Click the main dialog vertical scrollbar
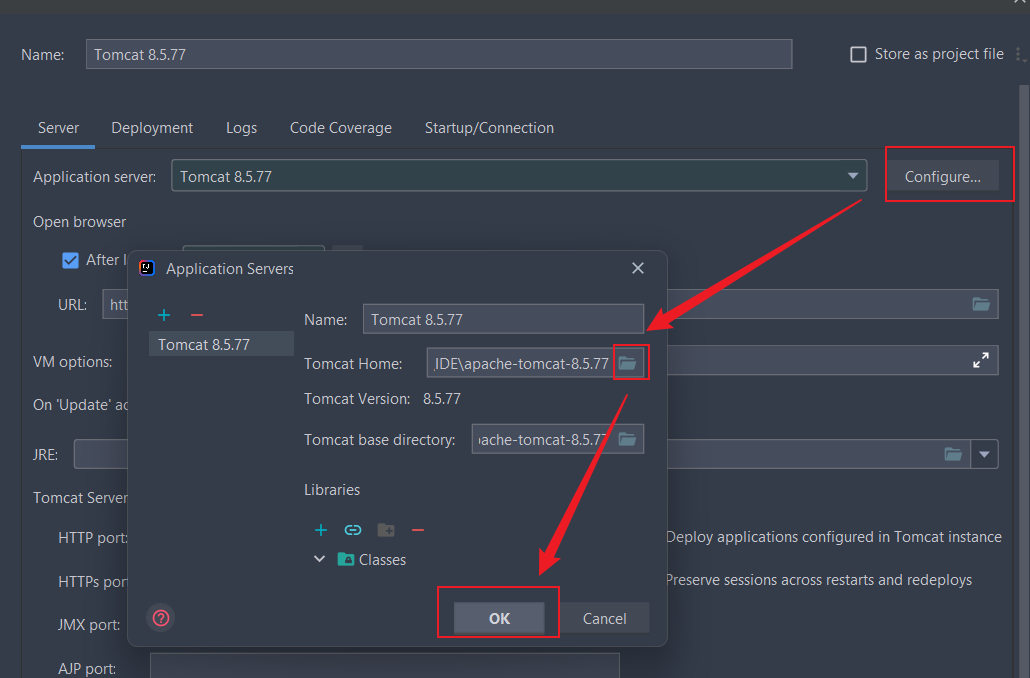The image size is (1030, 678). pyautogui.click(x=1023, y=381)
